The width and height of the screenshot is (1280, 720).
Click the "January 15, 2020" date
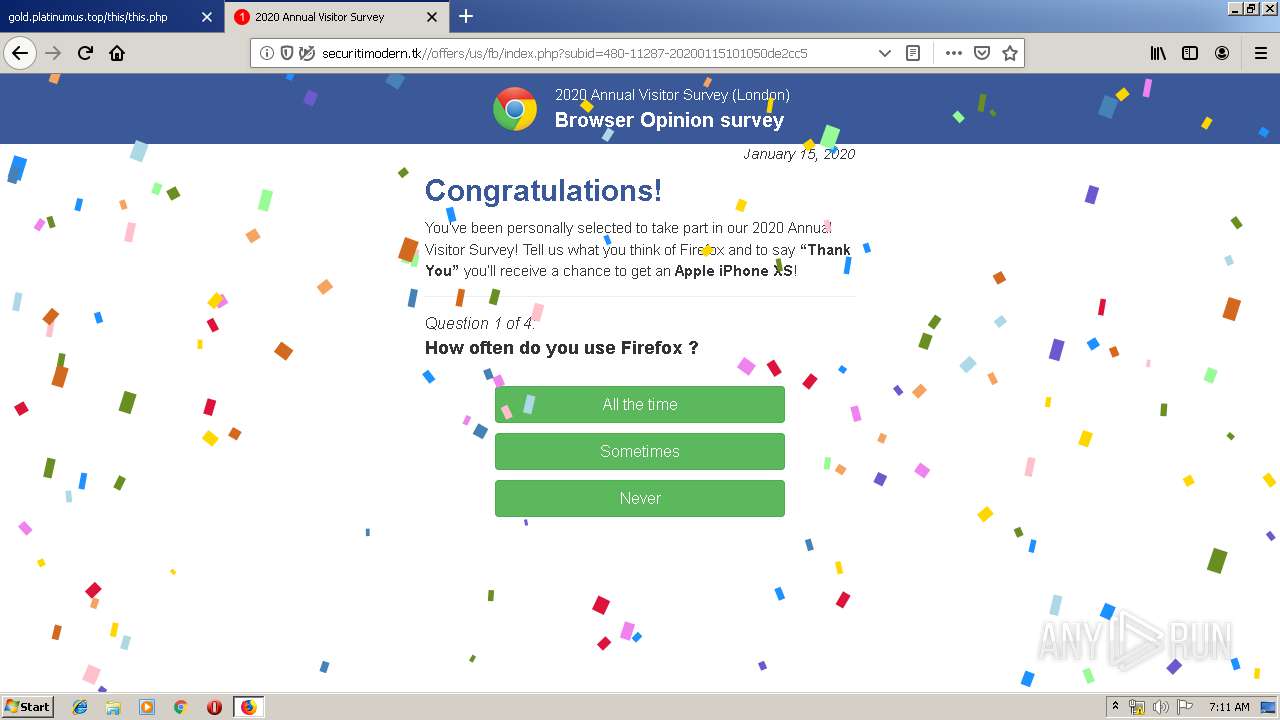(799, 154)
